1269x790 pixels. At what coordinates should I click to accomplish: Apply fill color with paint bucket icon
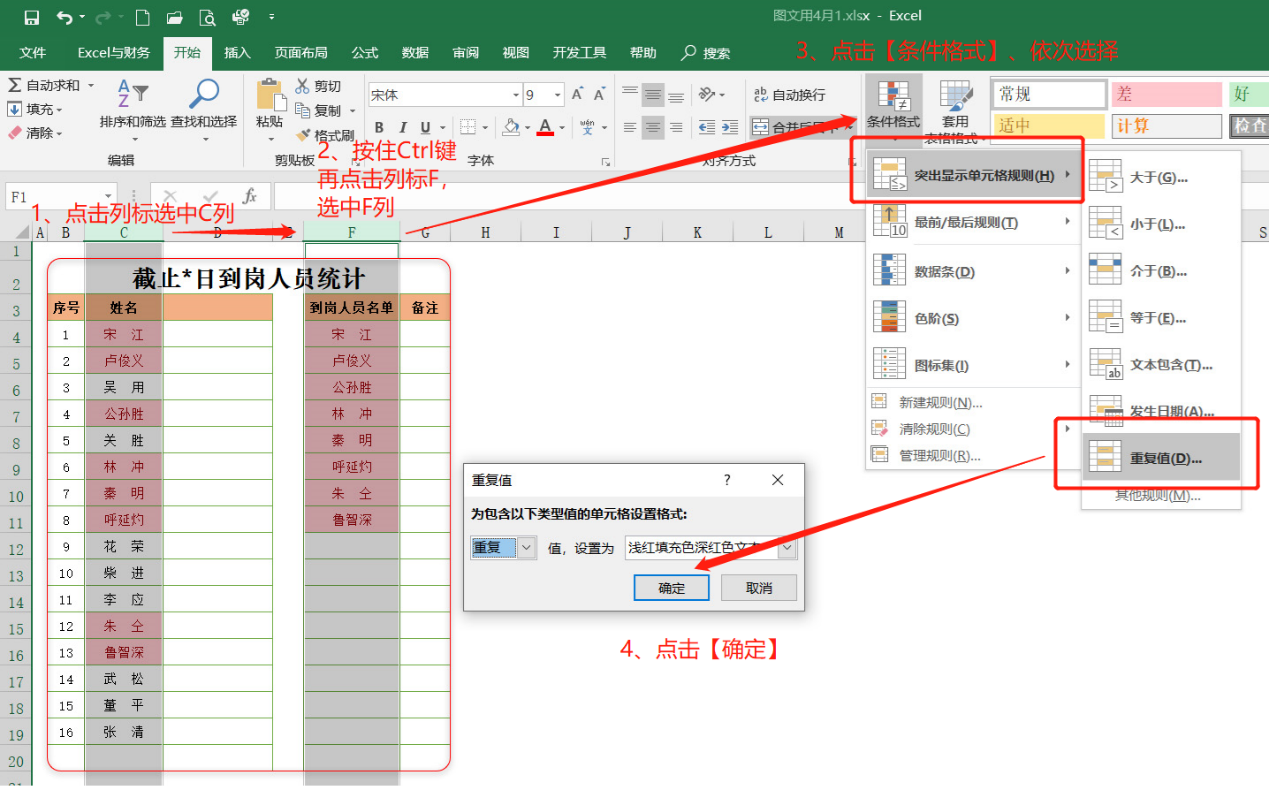[x=511, y=127]
